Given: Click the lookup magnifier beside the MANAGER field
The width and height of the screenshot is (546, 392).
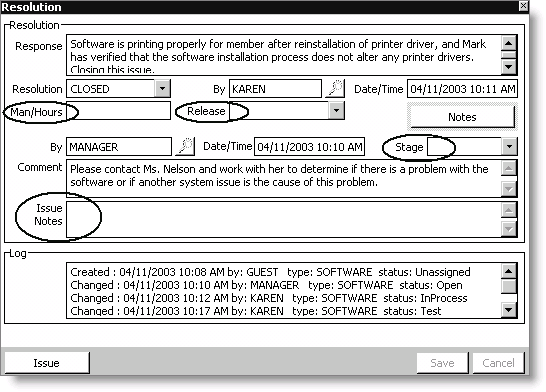Looking at the screenshot, I should 185,147.
